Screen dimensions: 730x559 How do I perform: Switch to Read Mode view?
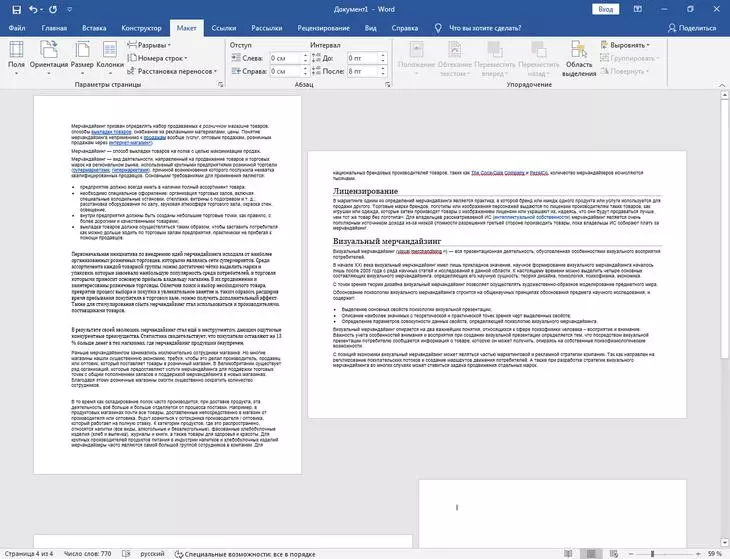pos(568,554)
